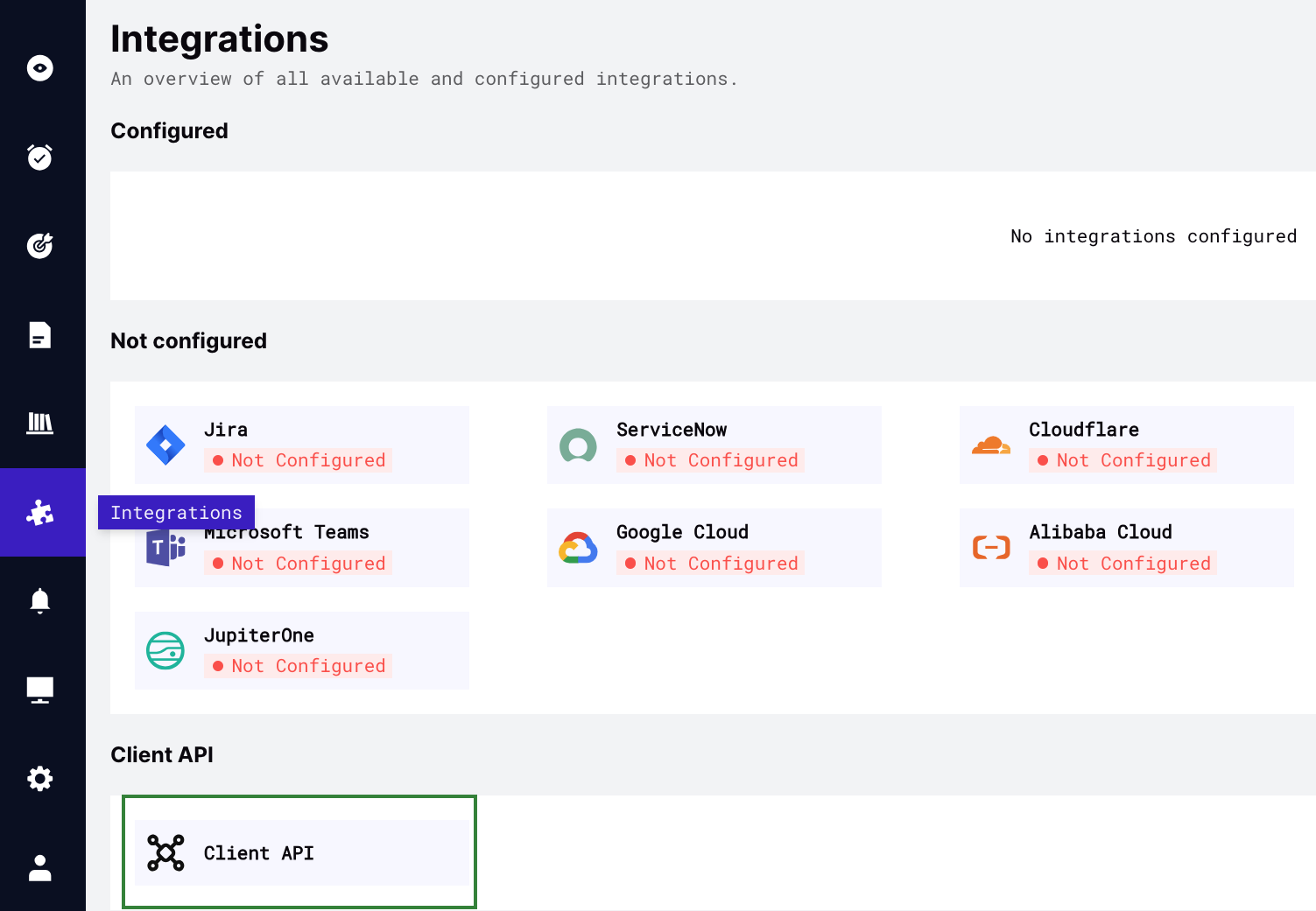Click Microsoft Teams' Not Configured status badge
1316x911 pixels.
click(x=298, y=564)
